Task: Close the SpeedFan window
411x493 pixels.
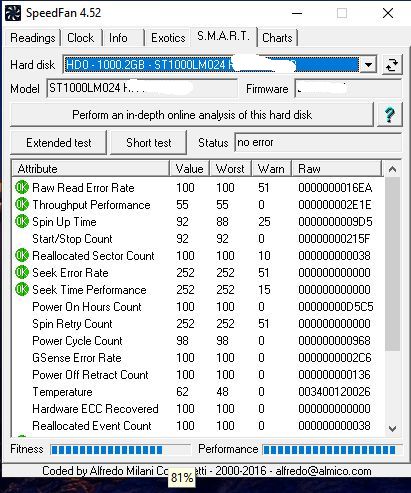Action: pos(388,13)
